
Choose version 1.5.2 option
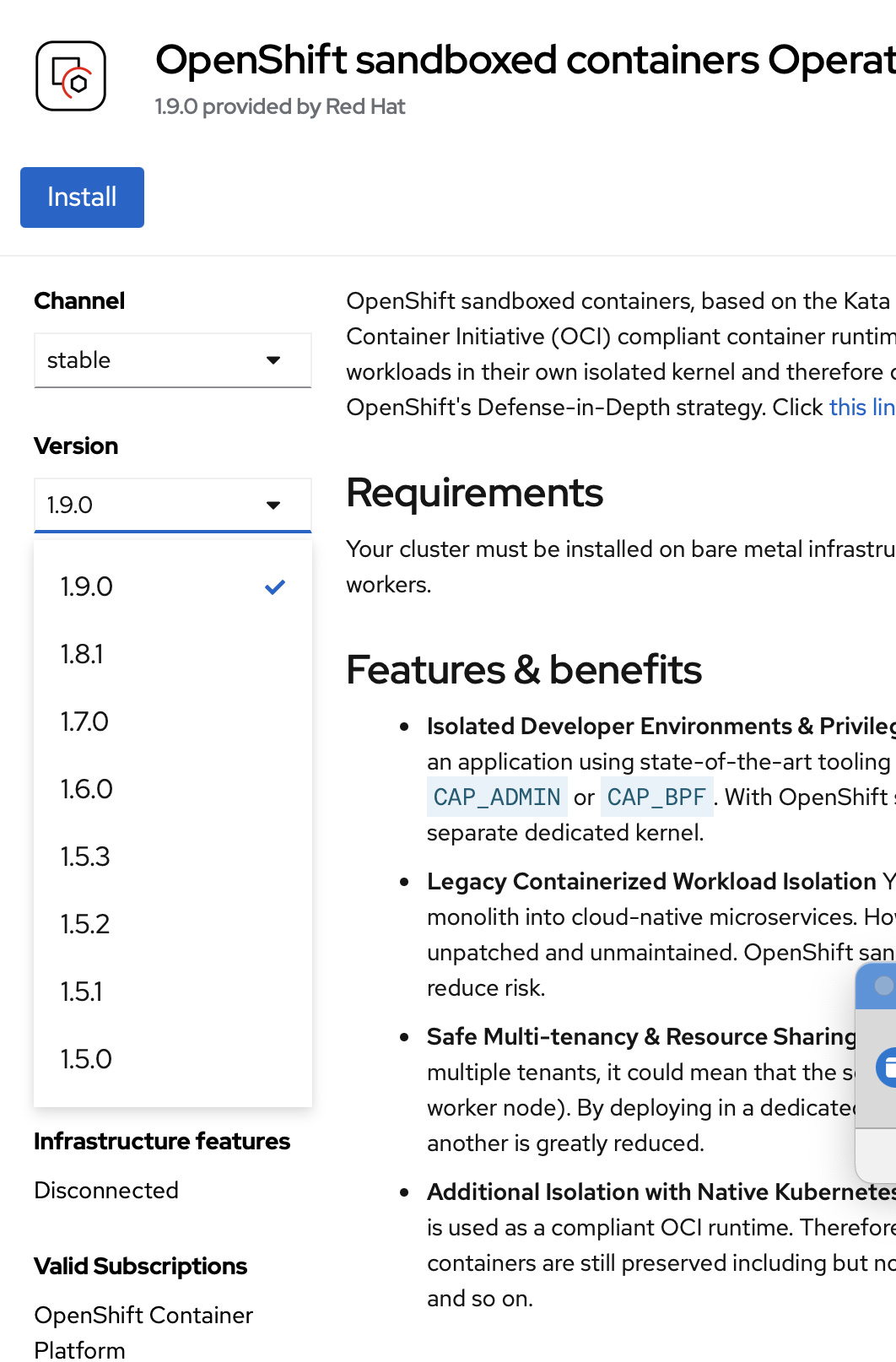tap(85, 924)
